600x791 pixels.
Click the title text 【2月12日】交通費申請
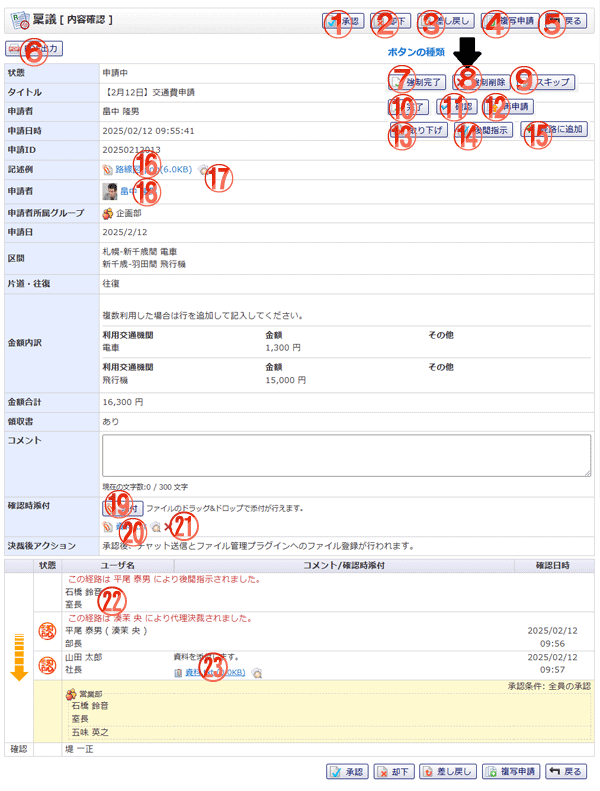tap(148, 92)
